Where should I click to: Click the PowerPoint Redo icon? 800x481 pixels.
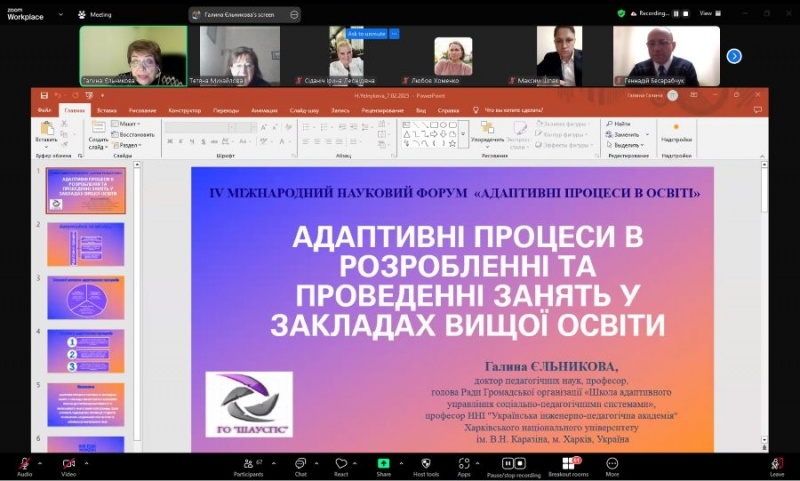(75, 95)
